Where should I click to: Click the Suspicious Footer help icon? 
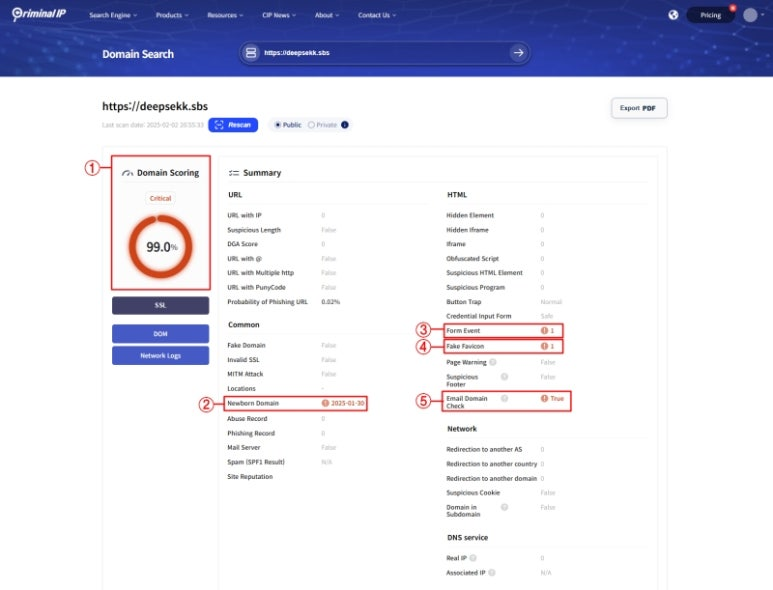pyautogui.click(x=504, y=377)
